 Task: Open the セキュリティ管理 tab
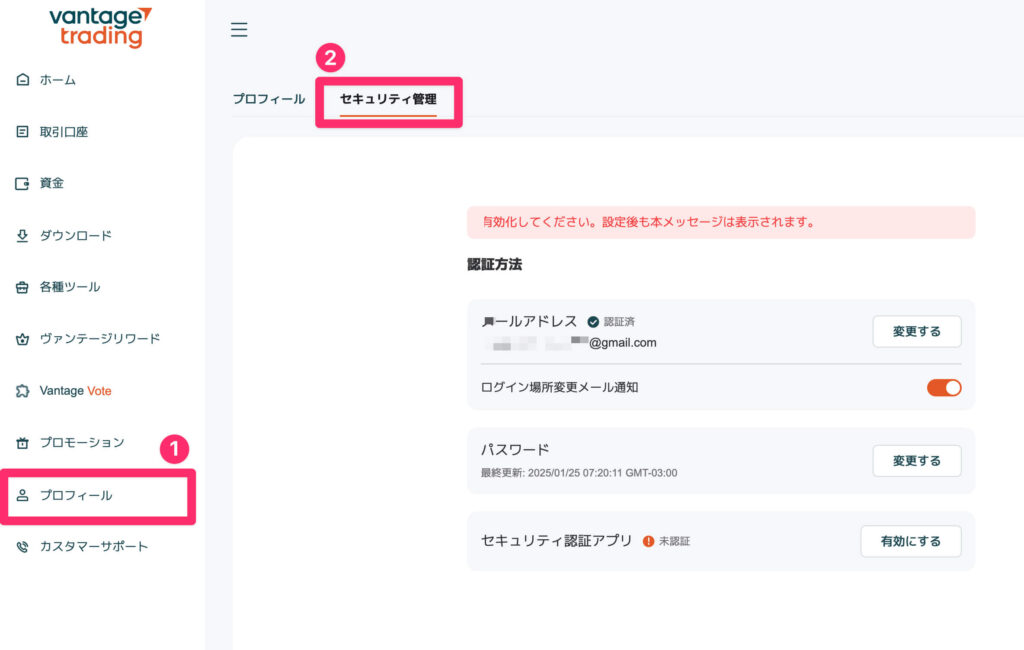click(389, 100)
